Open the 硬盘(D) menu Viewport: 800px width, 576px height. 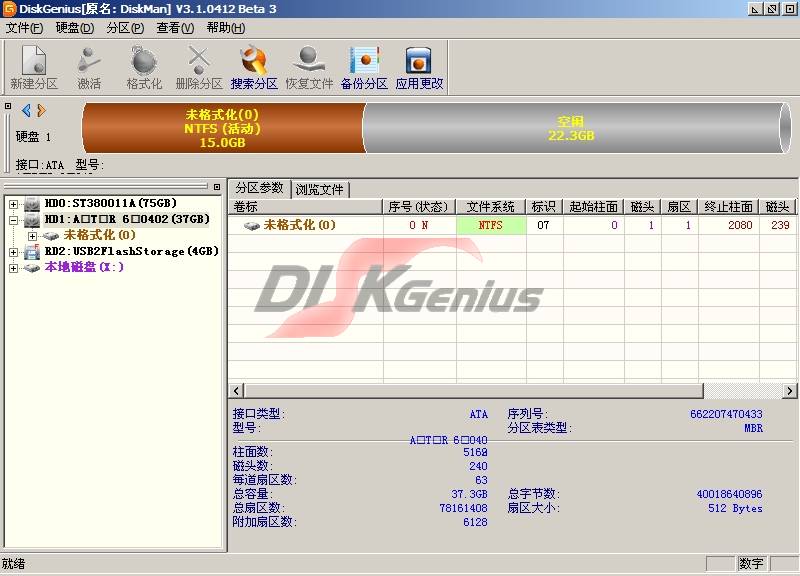point(74,28)
